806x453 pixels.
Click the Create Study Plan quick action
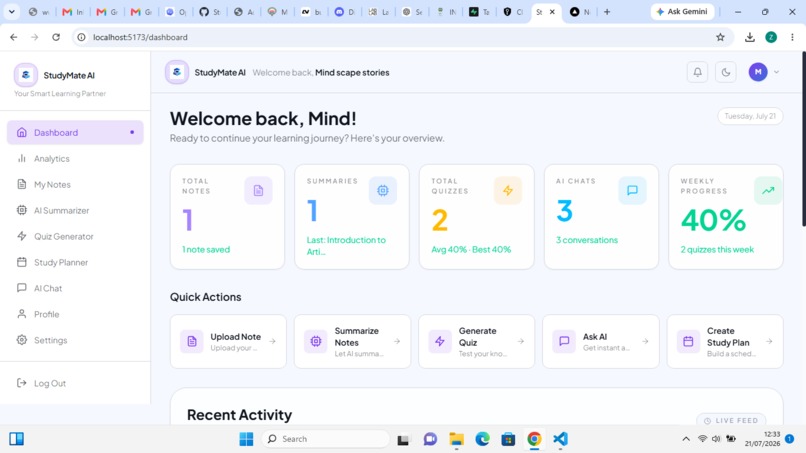coord(725,341)
